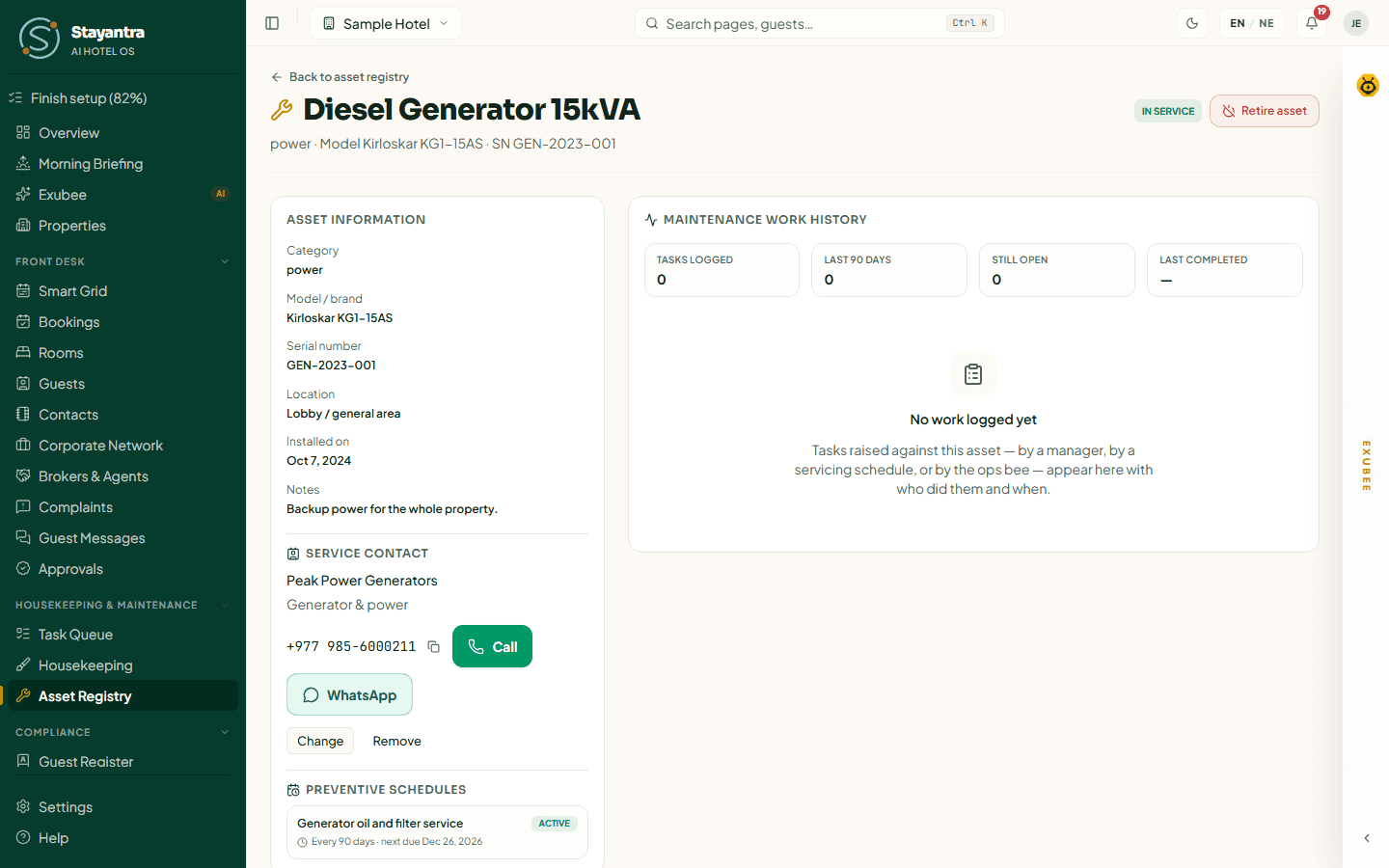Click the Stayantra logo
Screen dimensions: 1389x868
(82, 38)
